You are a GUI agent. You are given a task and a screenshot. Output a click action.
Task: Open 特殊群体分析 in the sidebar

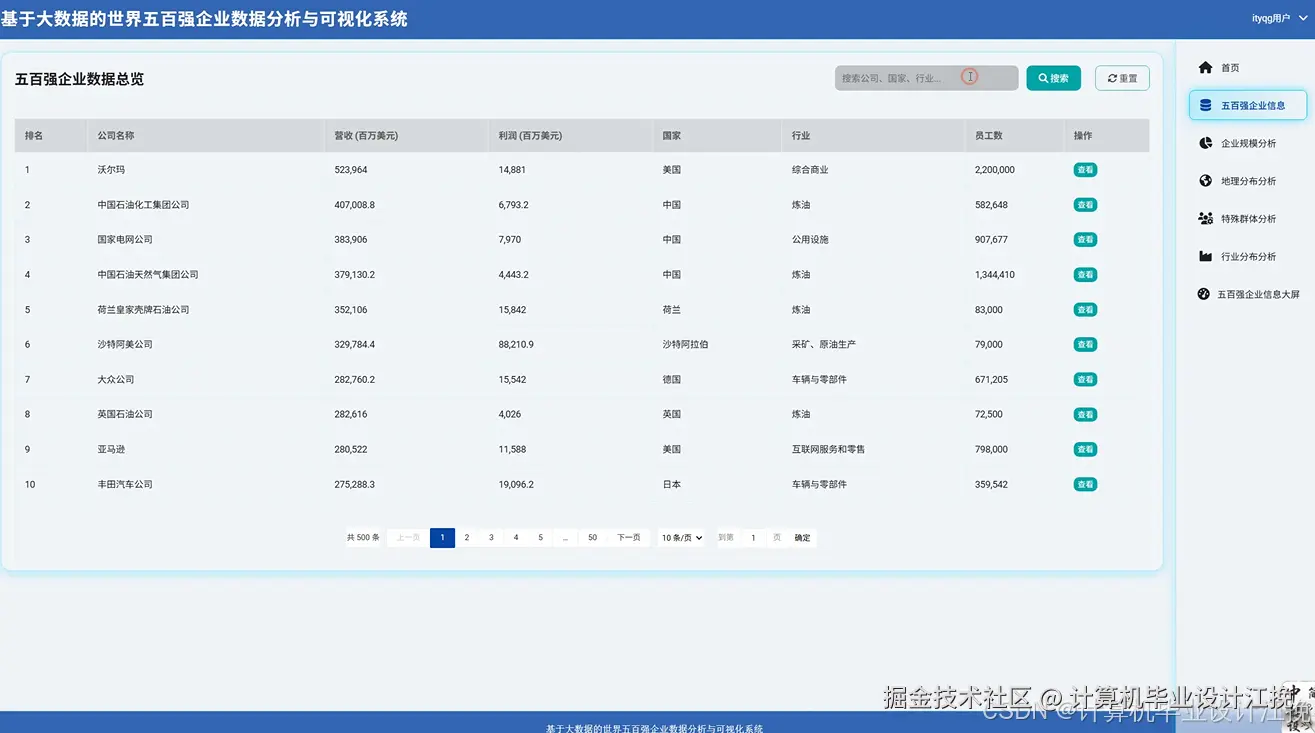point(1247,218)
